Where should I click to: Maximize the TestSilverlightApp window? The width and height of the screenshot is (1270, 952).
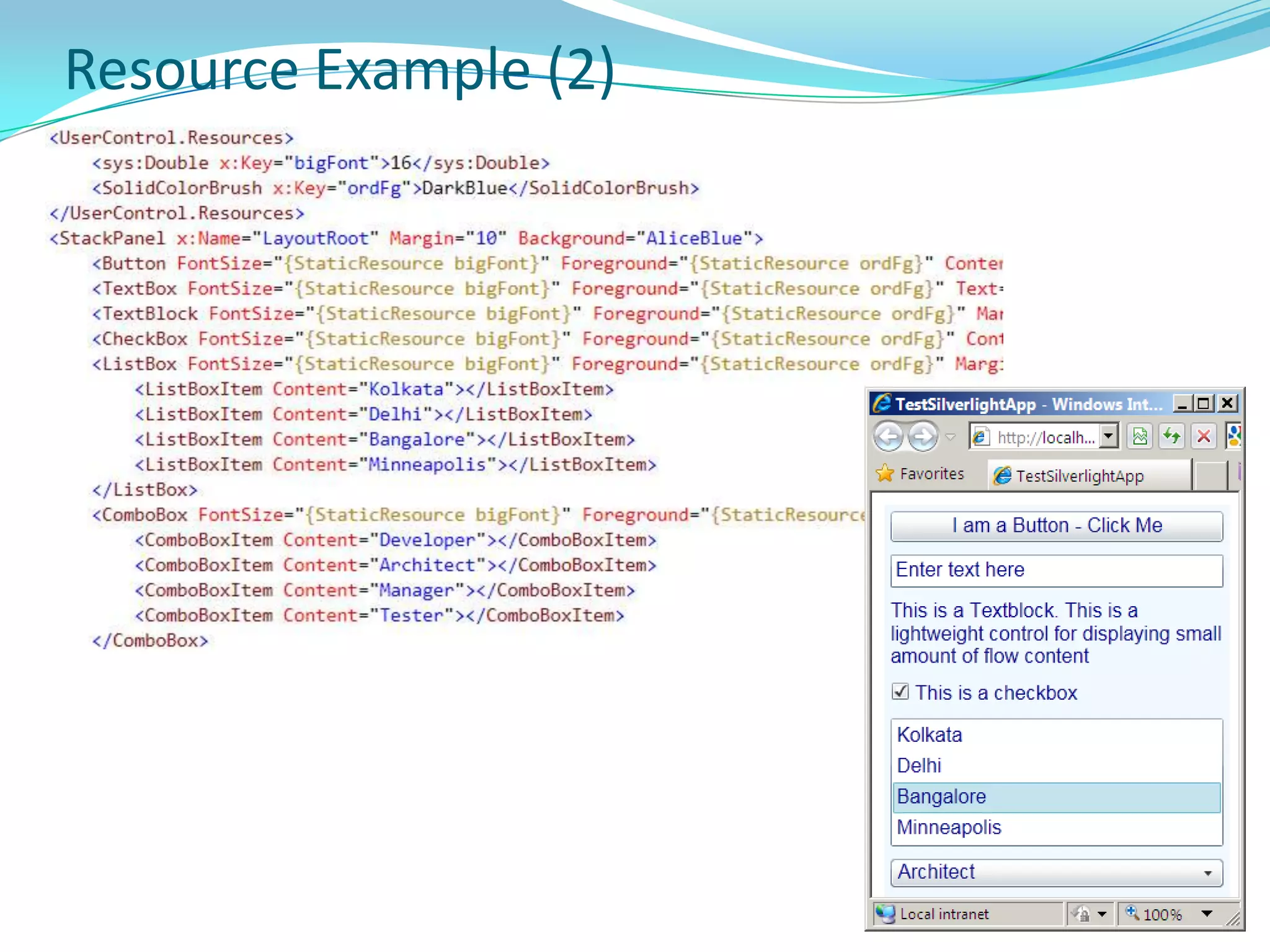pyautogui.click(x=1204, y=404)
